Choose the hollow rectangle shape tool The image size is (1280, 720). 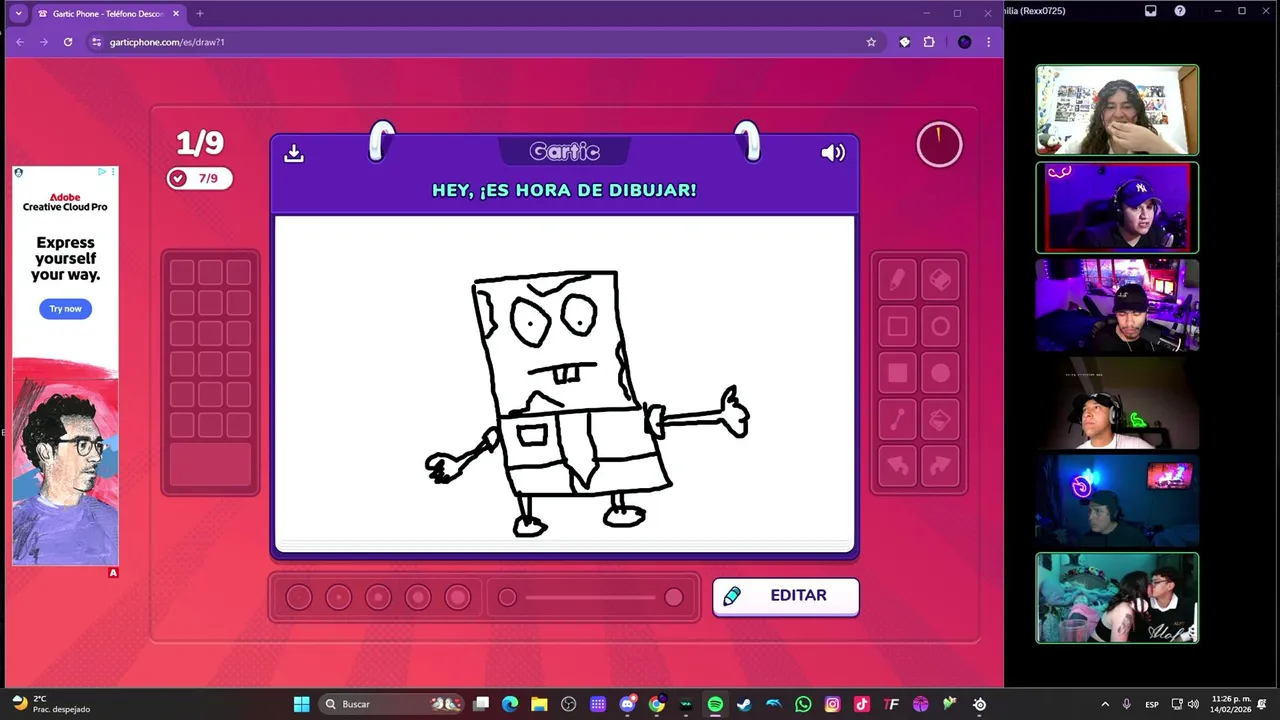tap(897, 327)
